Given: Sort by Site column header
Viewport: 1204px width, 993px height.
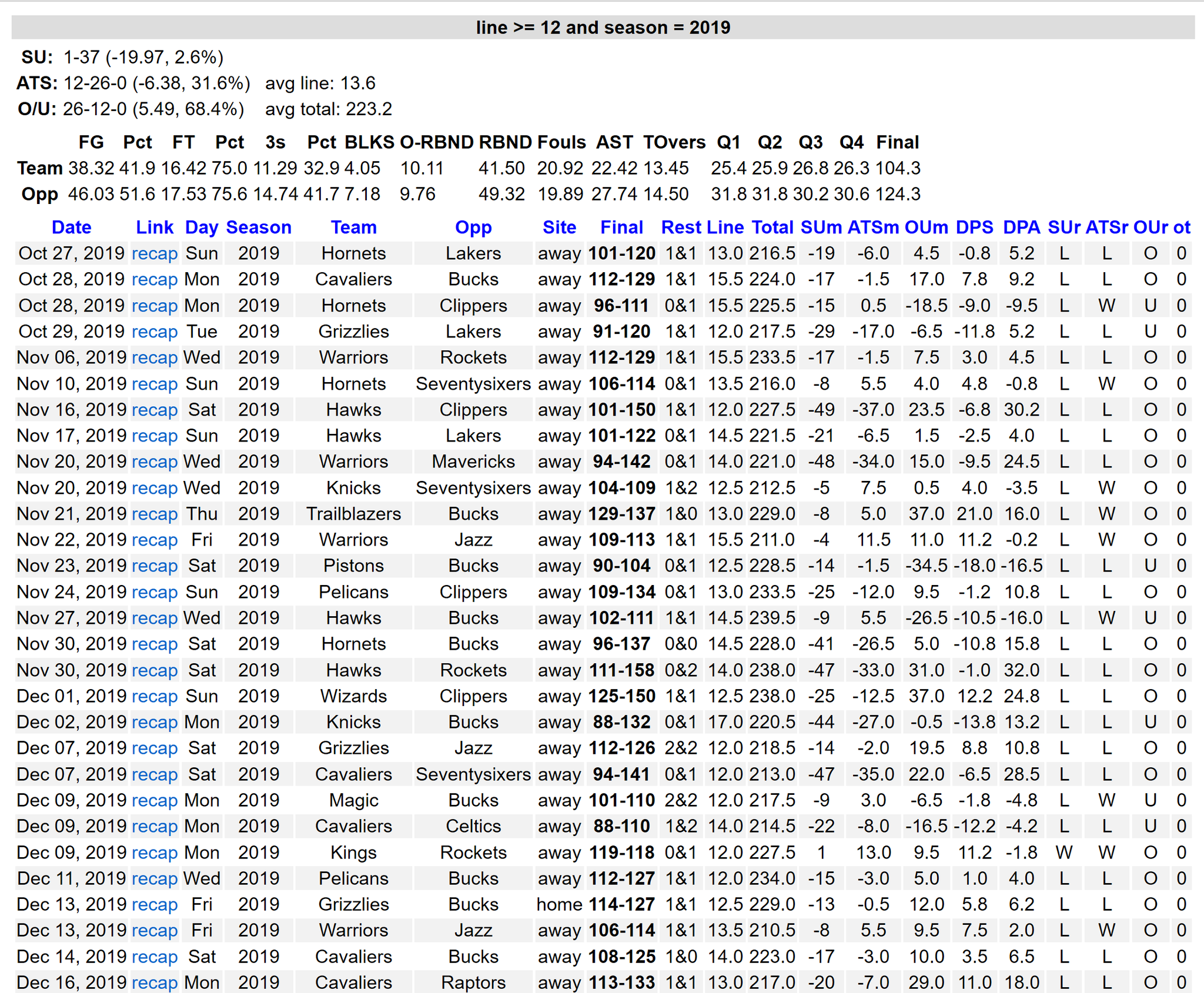Looking at the screenshot, I should click(559, 228).
